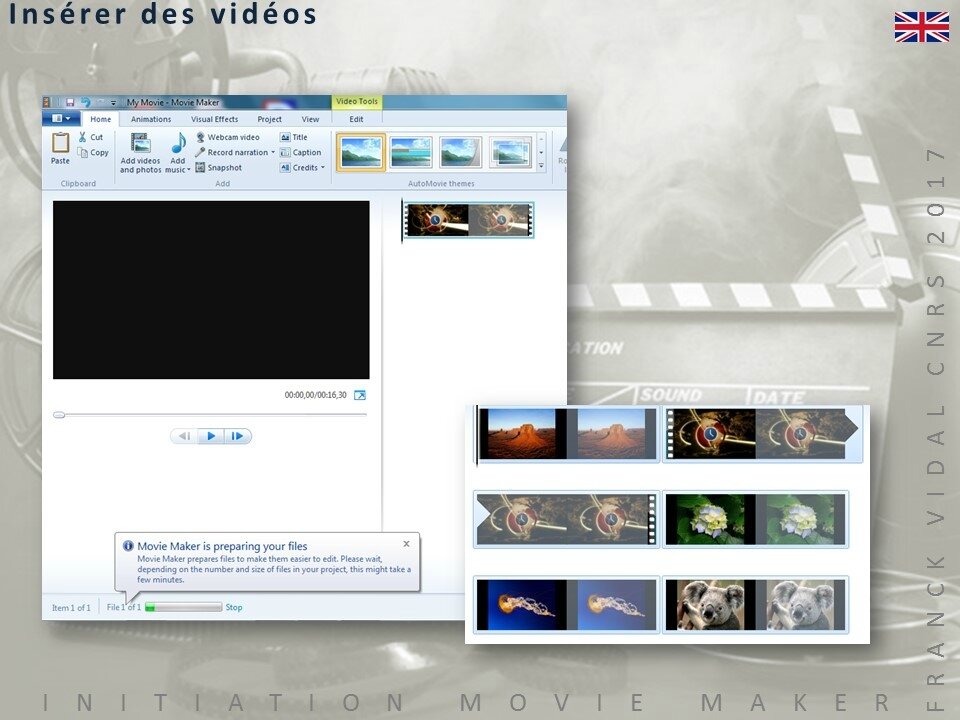Select the first AutoMovie theme thumbnail

(361, 152)
